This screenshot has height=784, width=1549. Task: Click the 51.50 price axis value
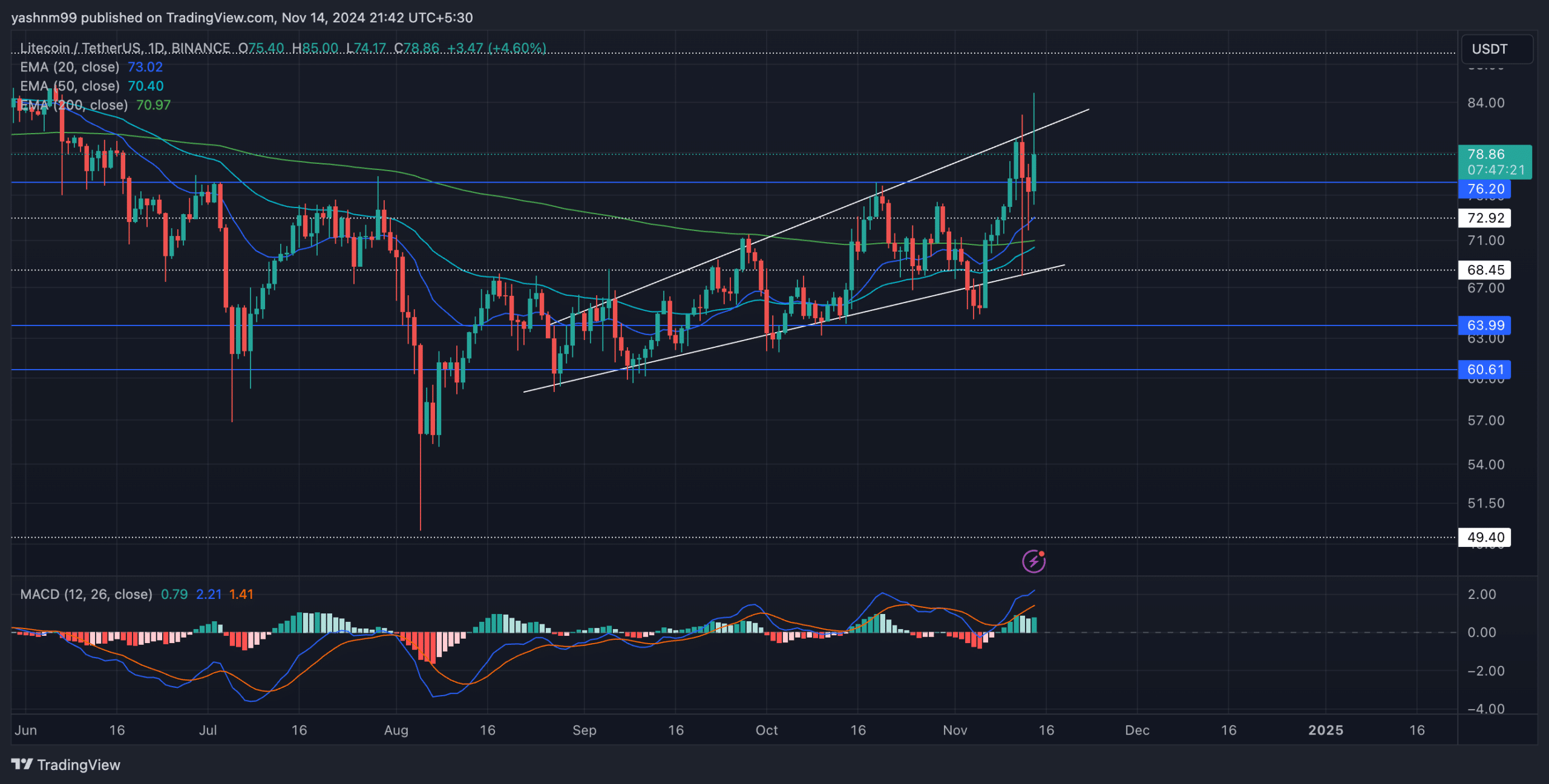coord(1486,503)
